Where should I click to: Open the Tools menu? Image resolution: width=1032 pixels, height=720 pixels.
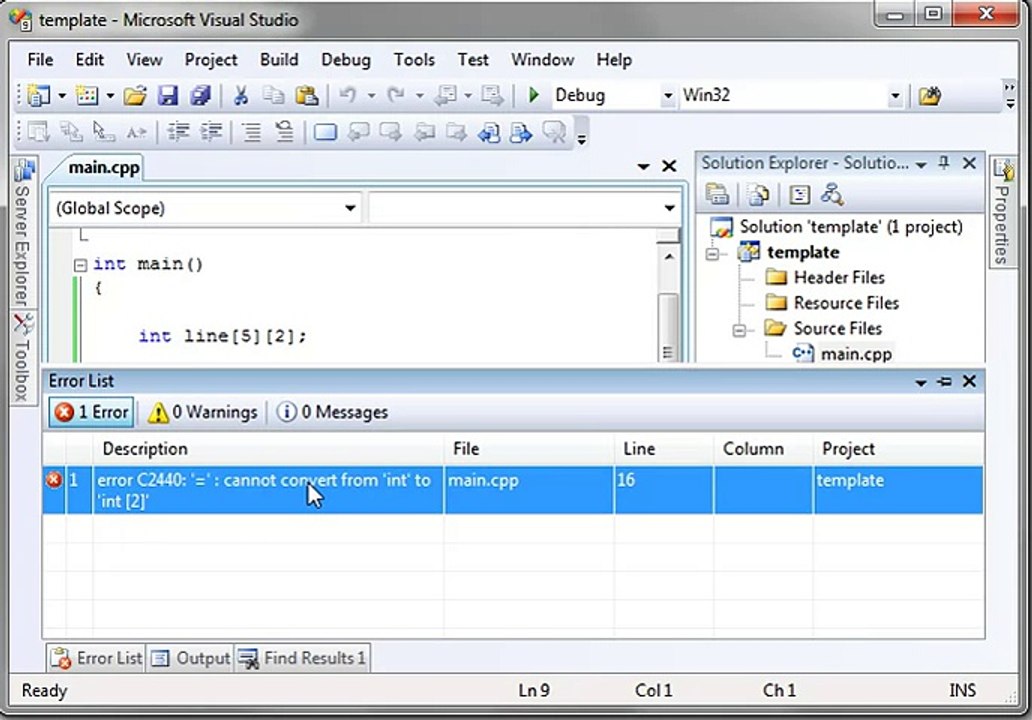point(414,60)
